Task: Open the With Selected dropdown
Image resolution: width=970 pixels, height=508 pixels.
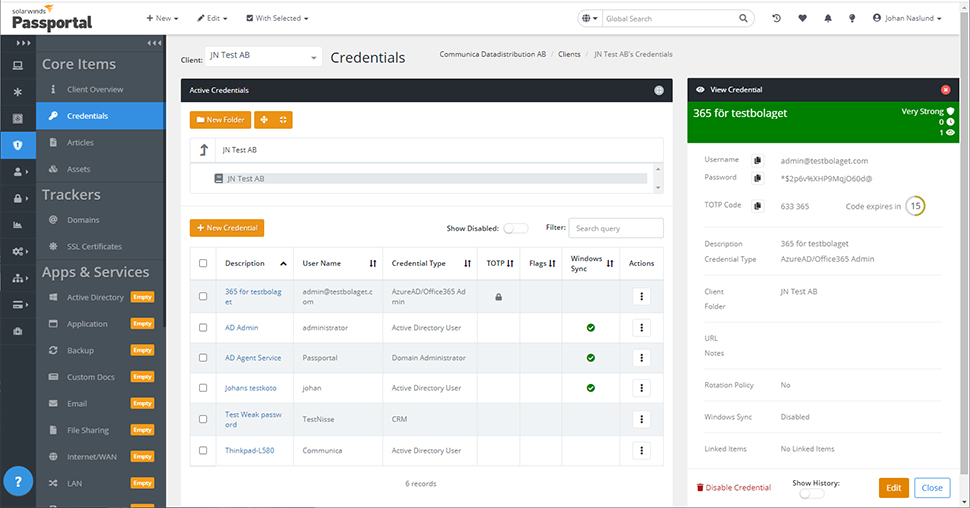Action: coord(277,19)
